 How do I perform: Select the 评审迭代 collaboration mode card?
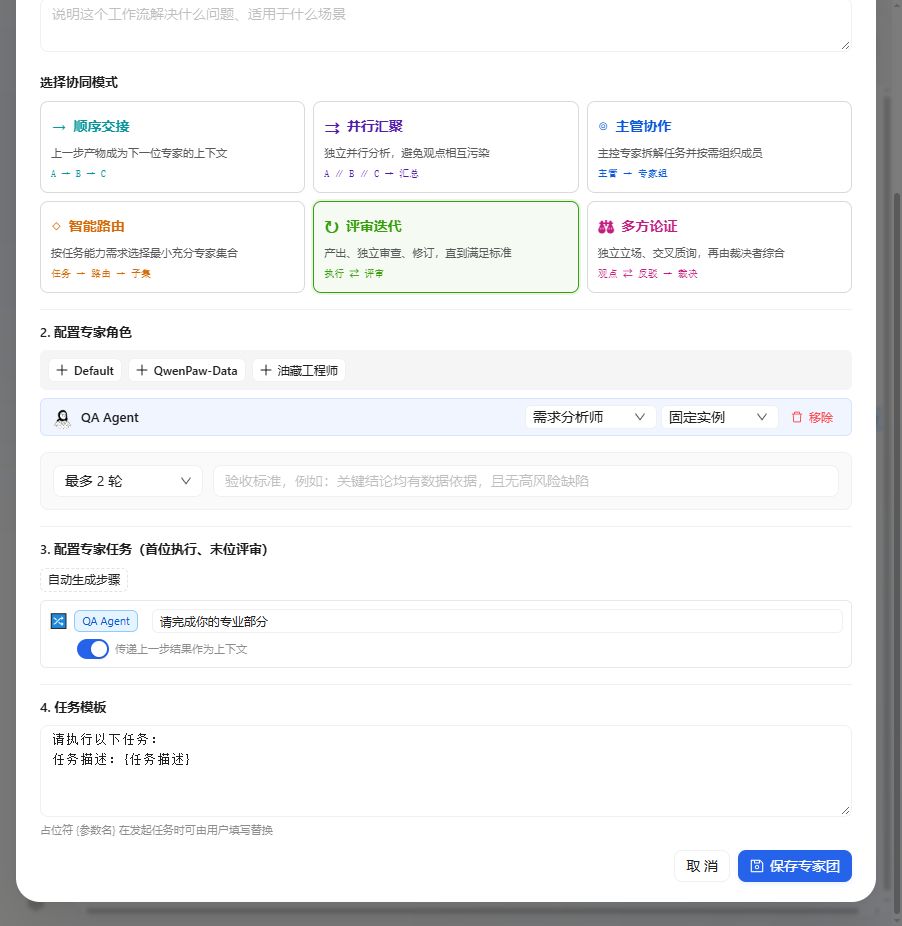coord(445,247)
